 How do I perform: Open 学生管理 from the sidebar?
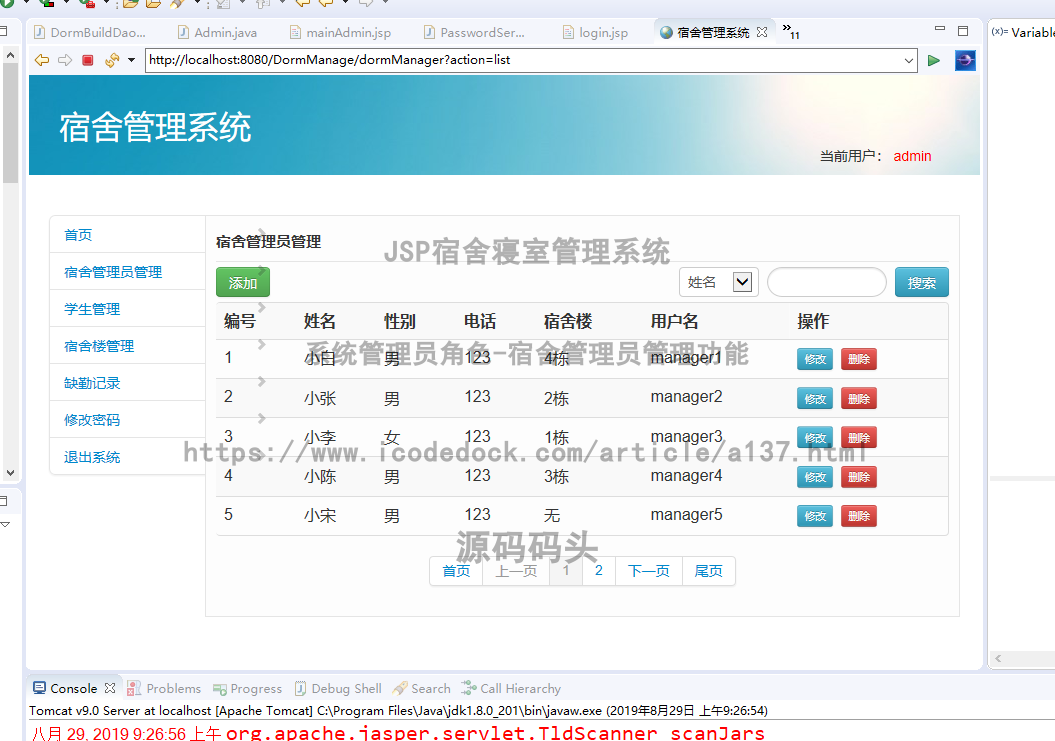[92, 308]
